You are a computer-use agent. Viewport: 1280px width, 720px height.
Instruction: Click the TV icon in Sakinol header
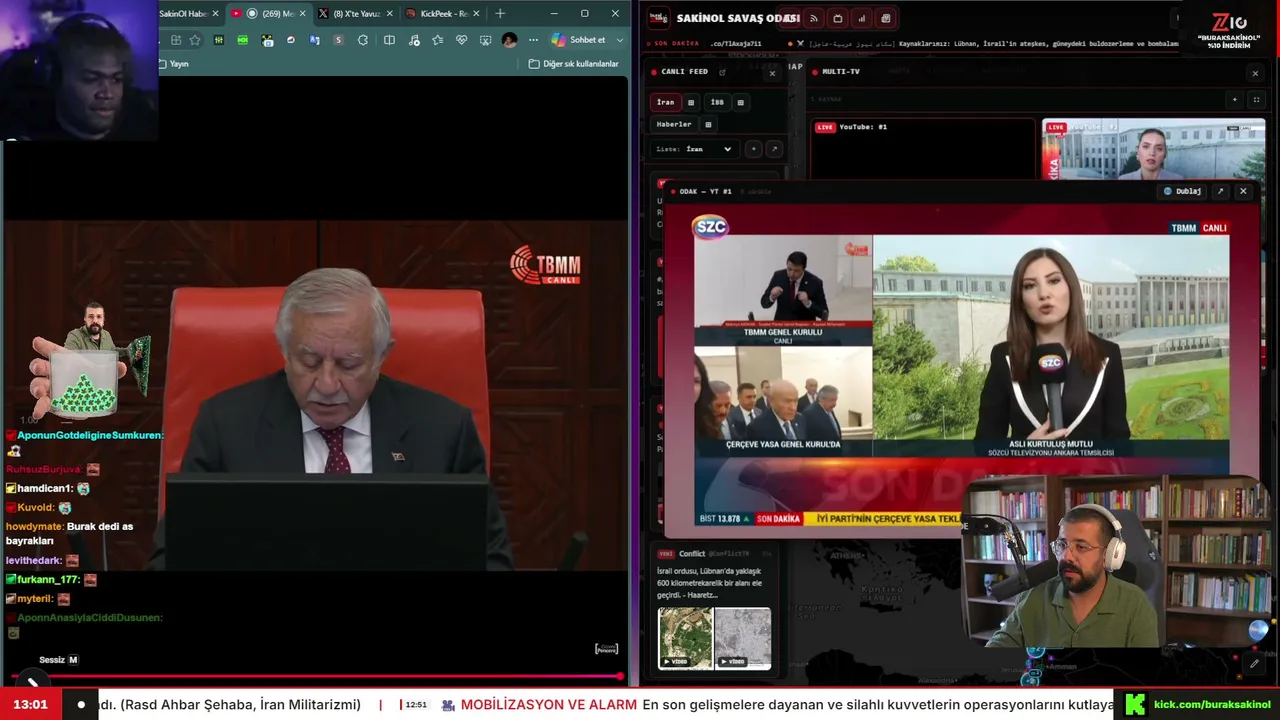tap(838, 18)
